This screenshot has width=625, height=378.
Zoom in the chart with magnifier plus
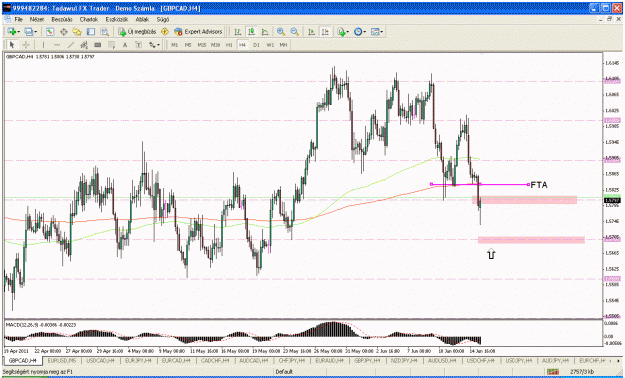tap(281, 32)
